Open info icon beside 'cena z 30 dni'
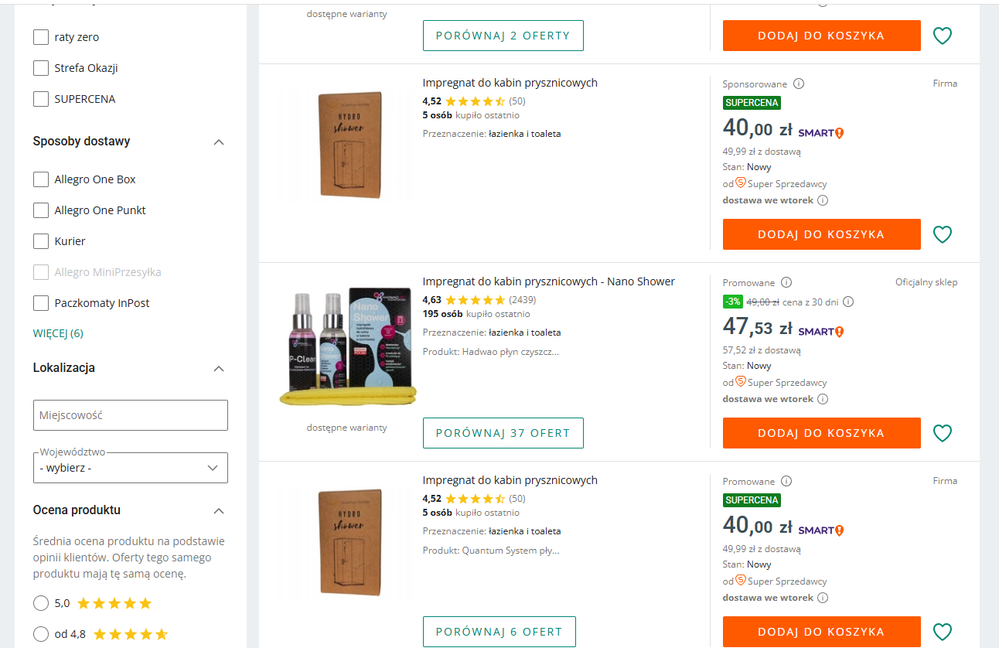This screenshot has width=999, height=648. 848,302
